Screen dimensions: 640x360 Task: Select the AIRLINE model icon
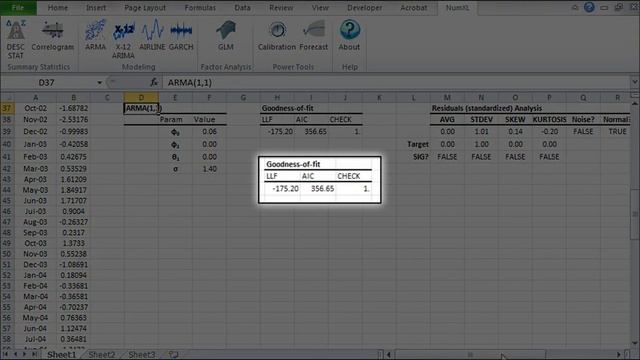pos(152,36)
